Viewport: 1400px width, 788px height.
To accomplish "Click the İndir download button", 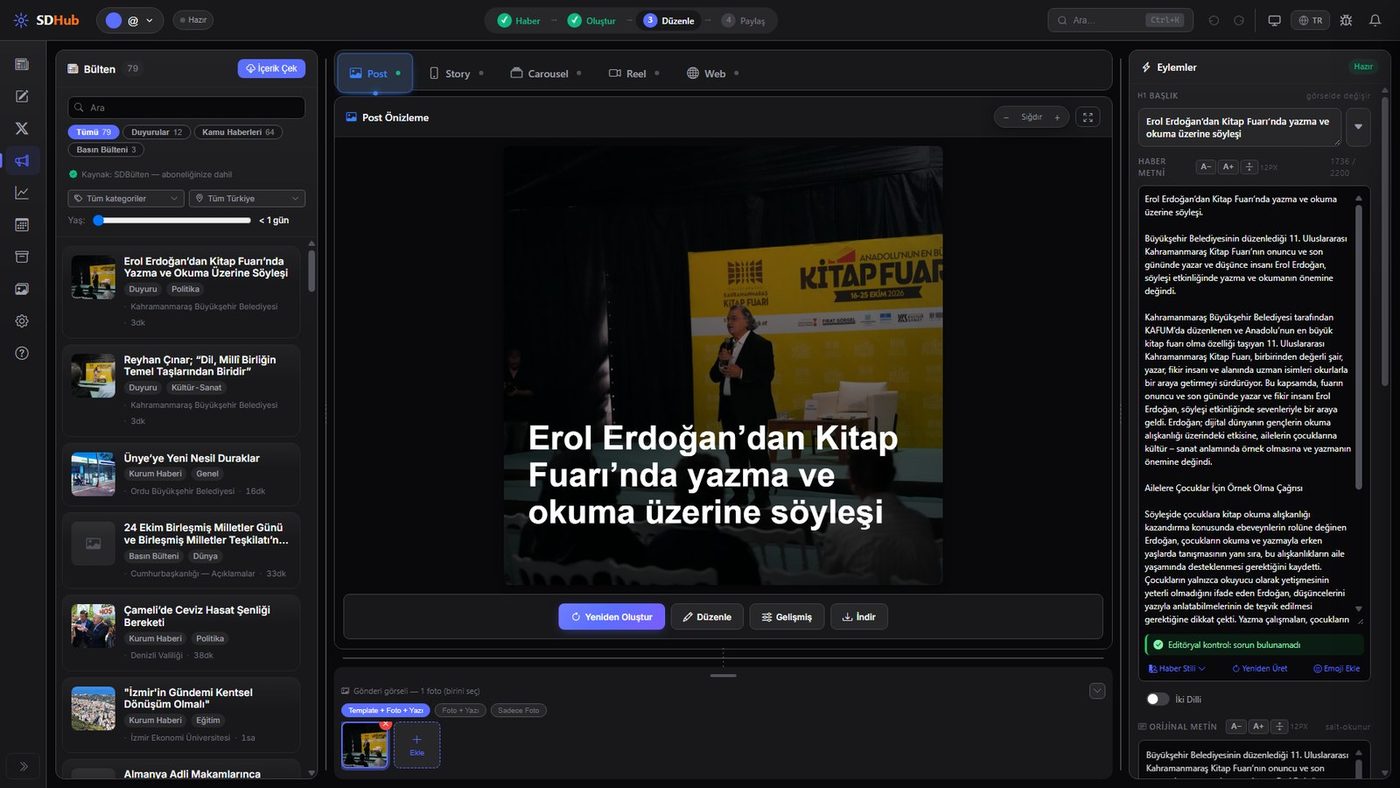I will tap(859, 617).
